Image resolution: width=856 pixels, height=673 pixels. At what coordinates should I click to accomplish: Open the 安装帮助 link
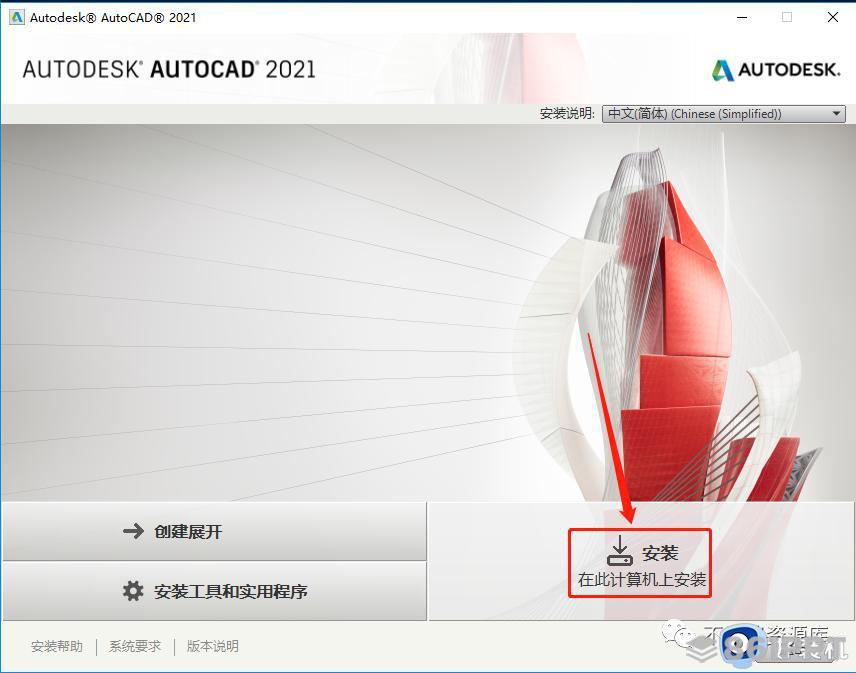pyautogui.click(x=57, y=646)
